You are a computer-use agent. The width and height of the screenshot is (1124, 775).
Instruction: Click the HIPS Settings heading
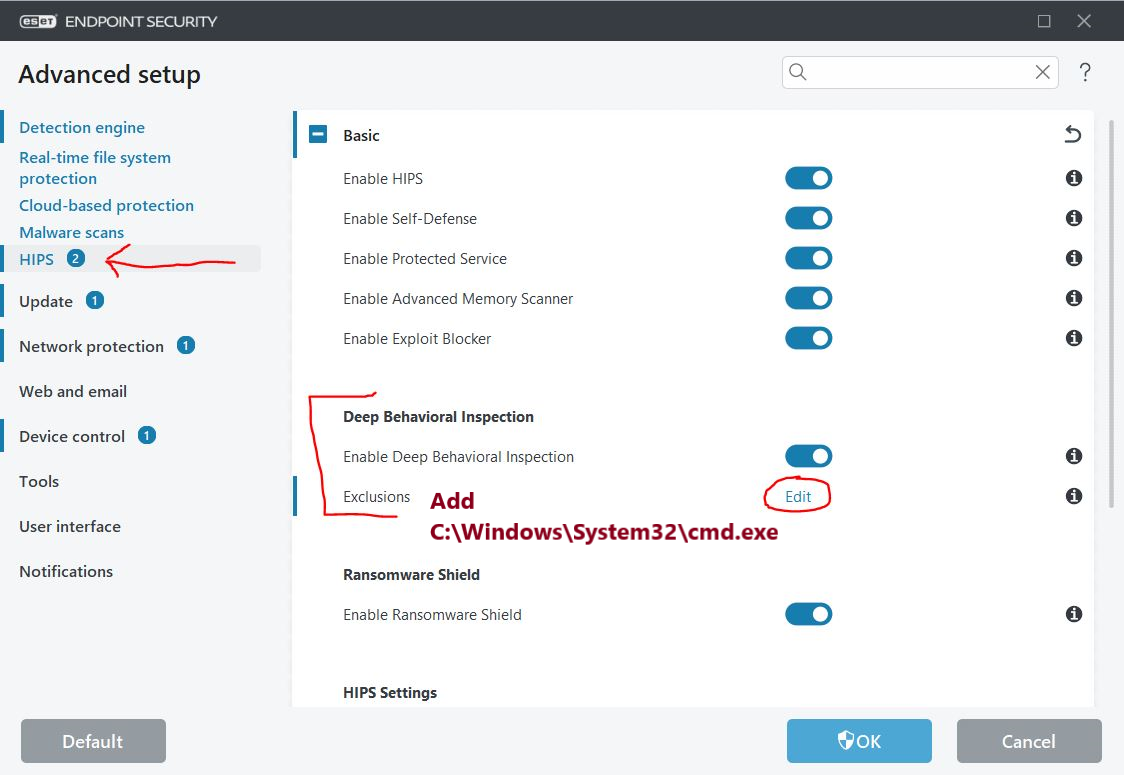point(390,693)
